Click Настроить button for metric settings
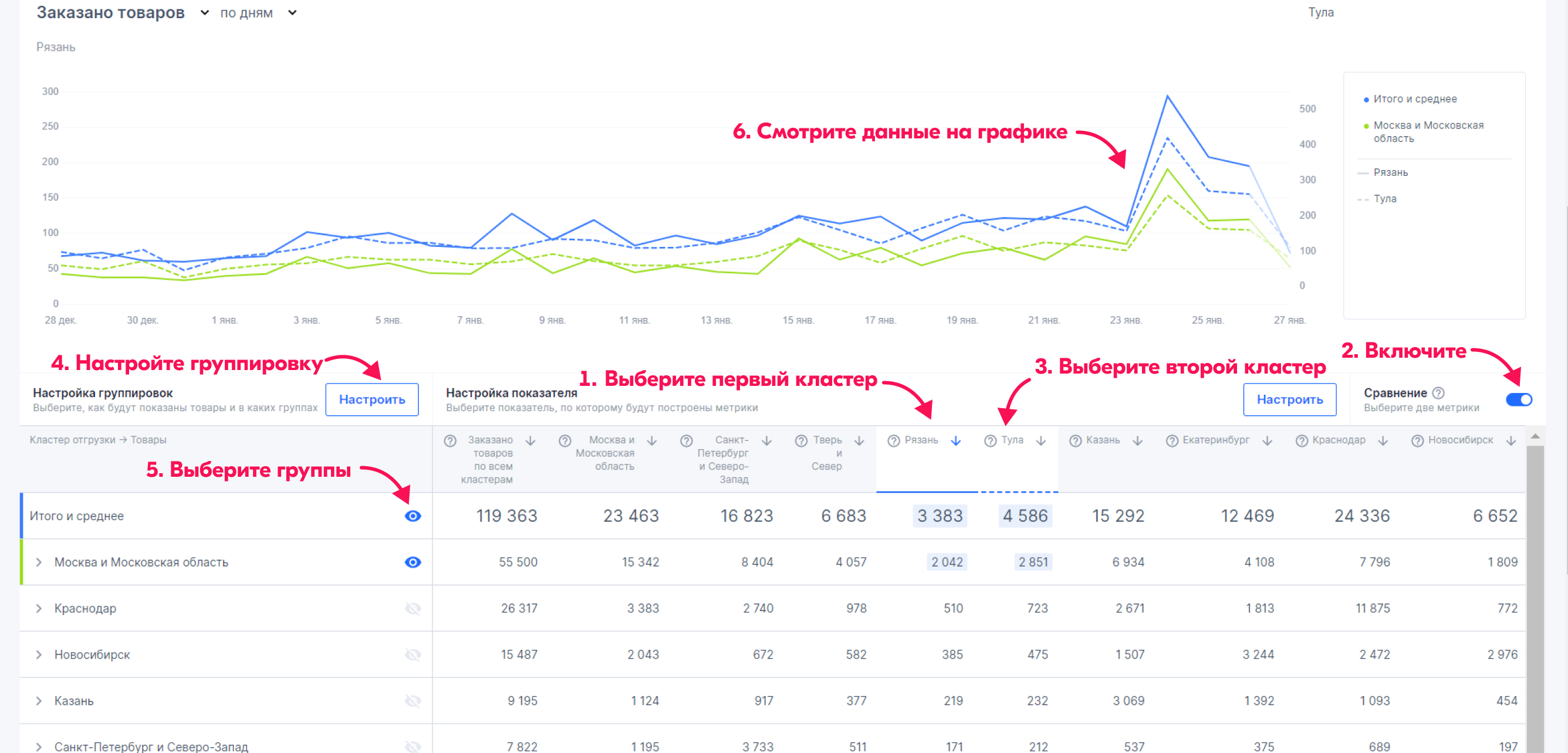The image size is (1568, 753). [x=1289, y=399]
